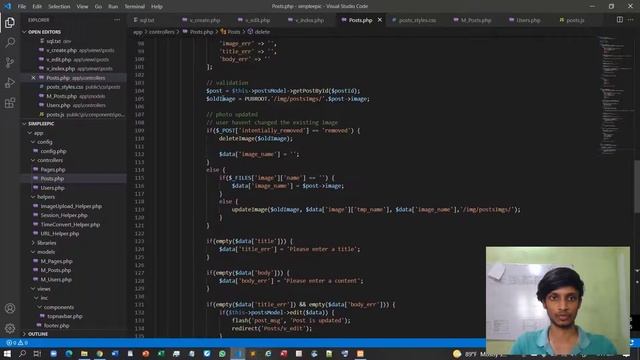Image resolution: width=640 pixels, height=360 pixels.
Task: Open Google Chrome from the taskbar
Action: click(100, 353)
